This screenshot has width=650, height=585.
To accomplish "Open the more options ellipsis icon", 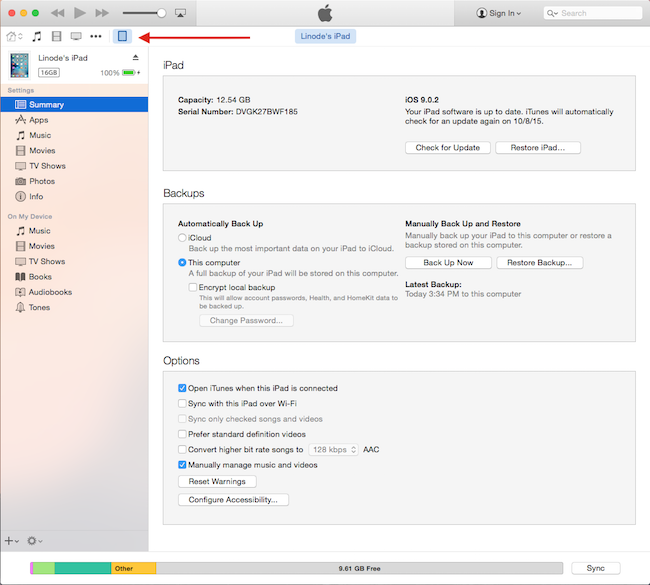I will coord(96,36).
